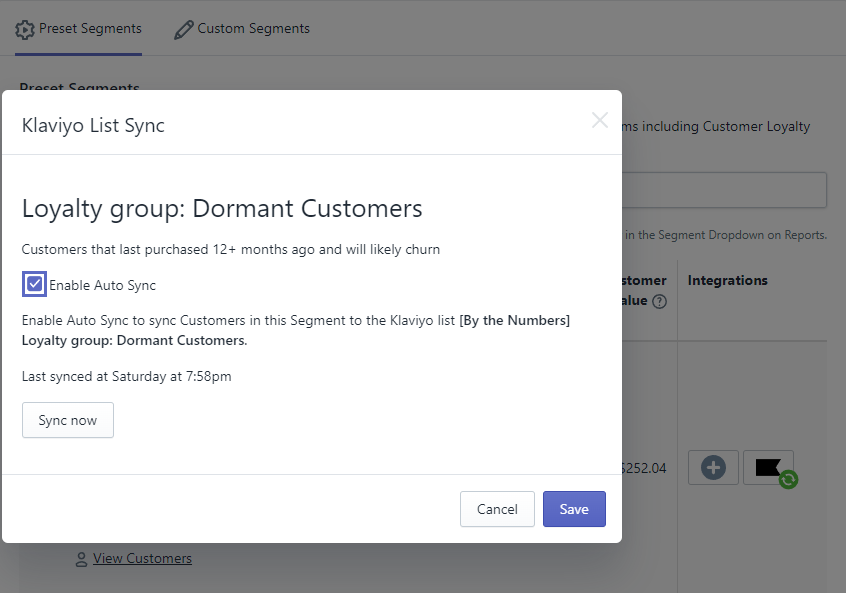Click the green sync badge on Klaviyo icon
Image resolution: width=846 pixels, height=593 pixels.
point(788,479)
